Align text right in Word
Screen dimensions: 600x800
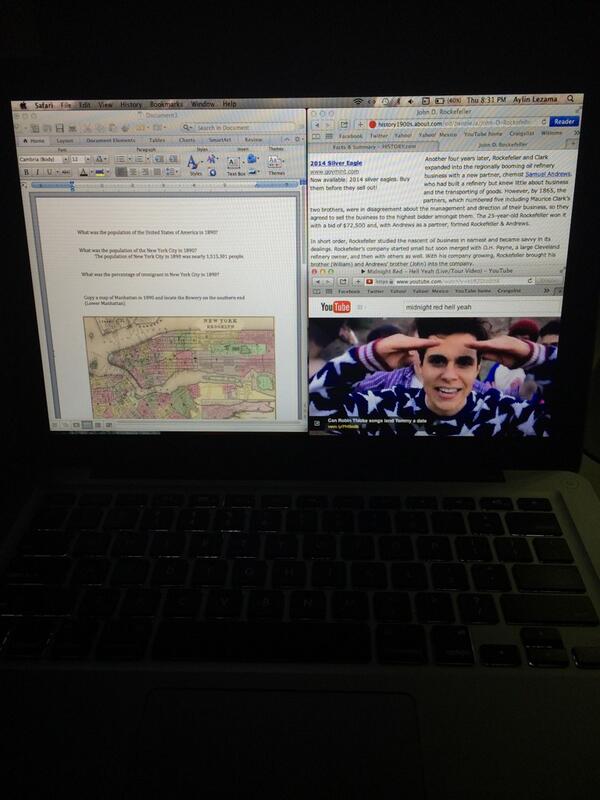(x=145, y=172)
